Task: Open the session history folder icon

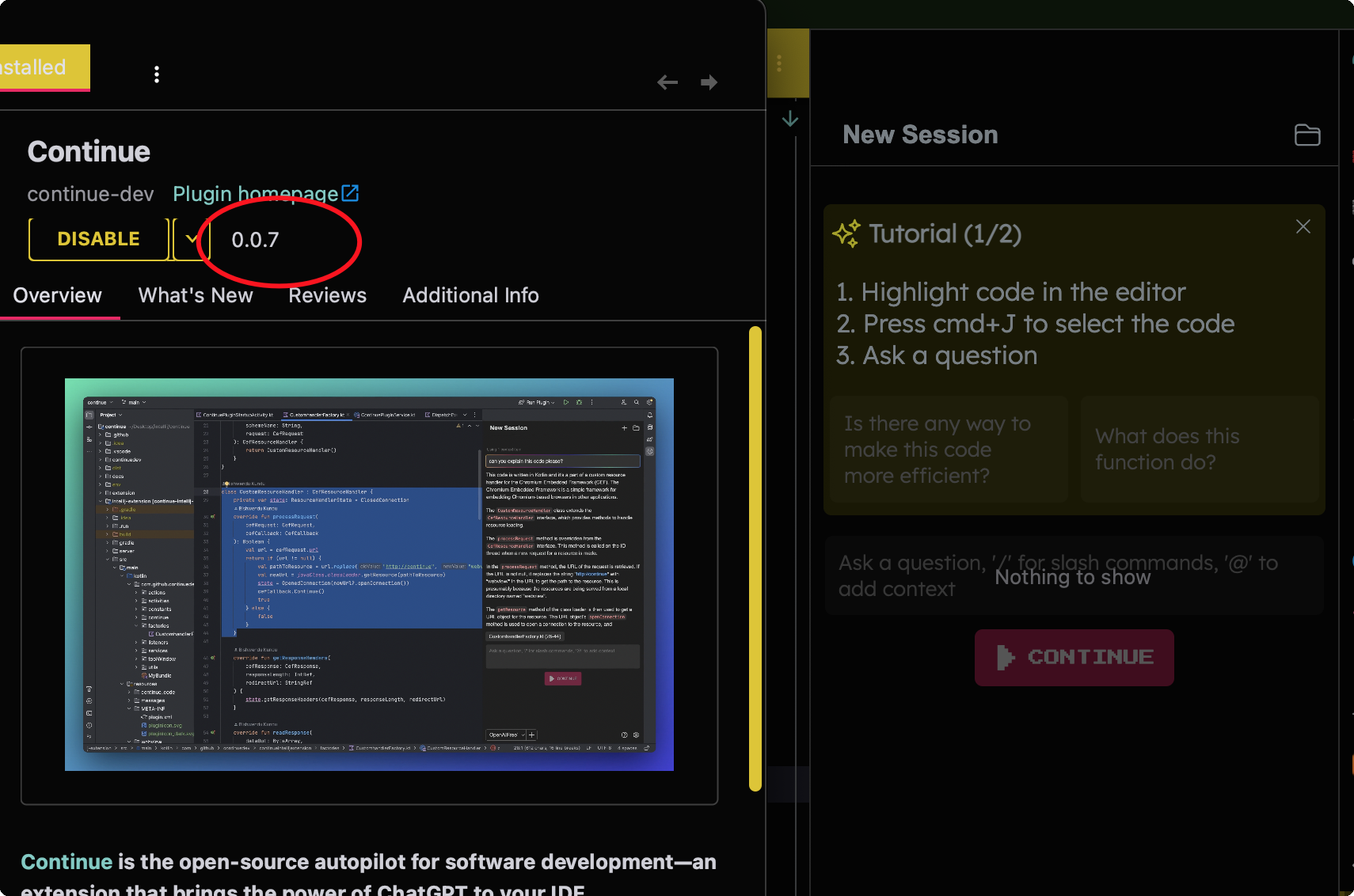Action: click(x=1306, y=135)
